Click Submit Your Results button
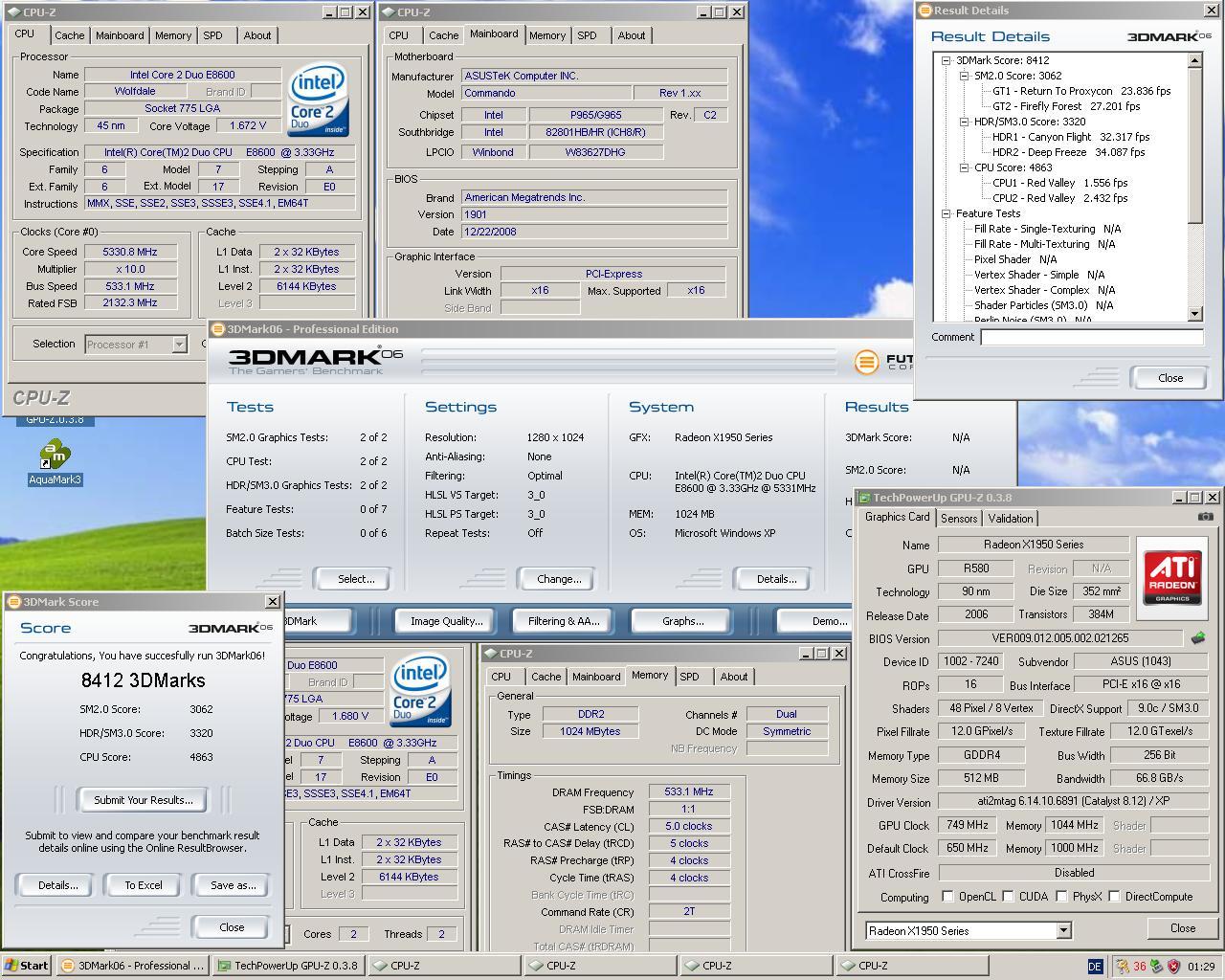The height and width of the screenshot is (980, 1225). (x=144, y=800)
